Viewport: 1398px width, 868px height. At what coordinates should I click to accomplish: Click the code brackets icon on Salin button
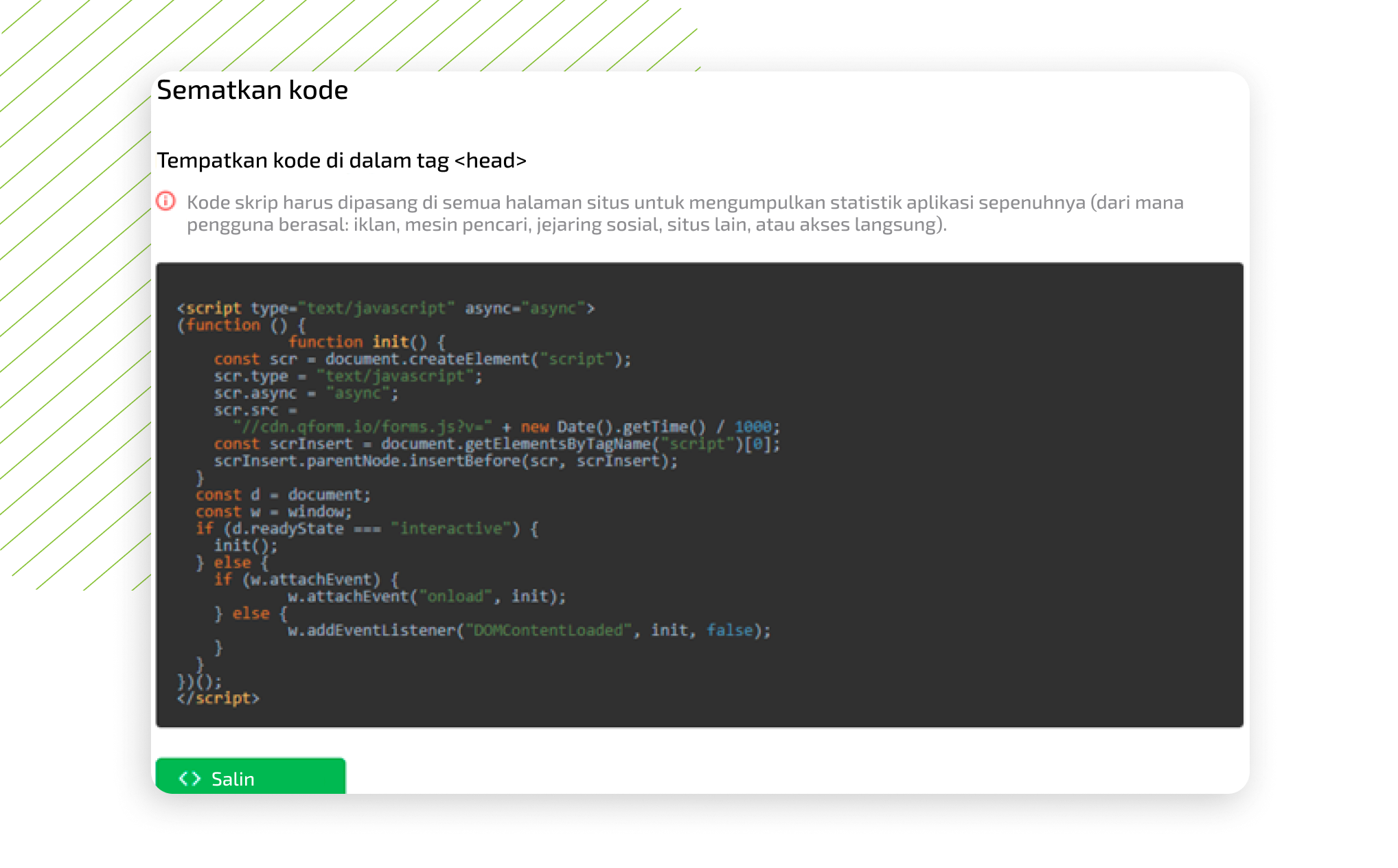coord(190,779)
